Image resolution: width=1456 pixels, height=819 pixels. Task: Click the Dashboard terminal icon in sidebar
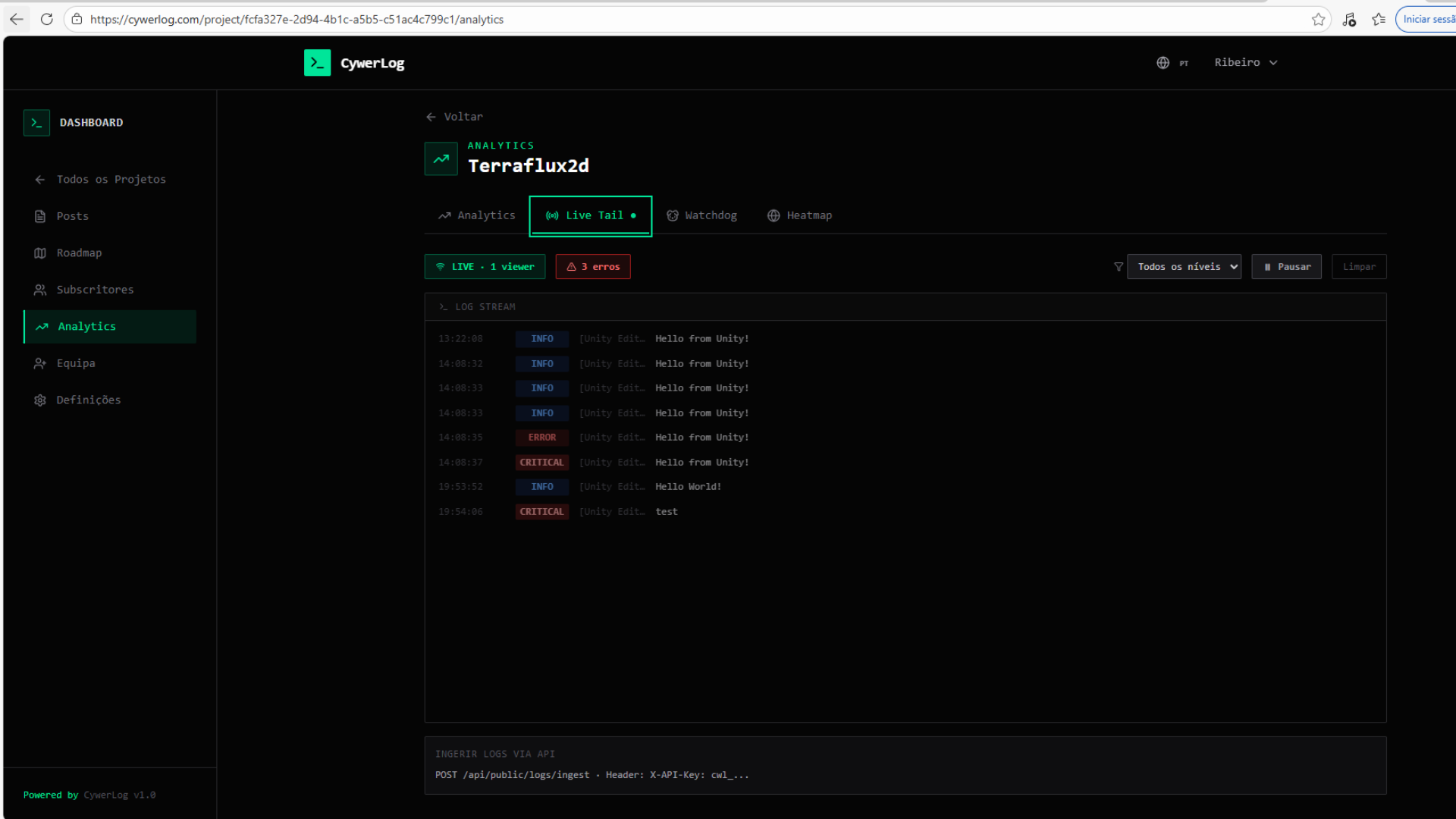(36, 123)
